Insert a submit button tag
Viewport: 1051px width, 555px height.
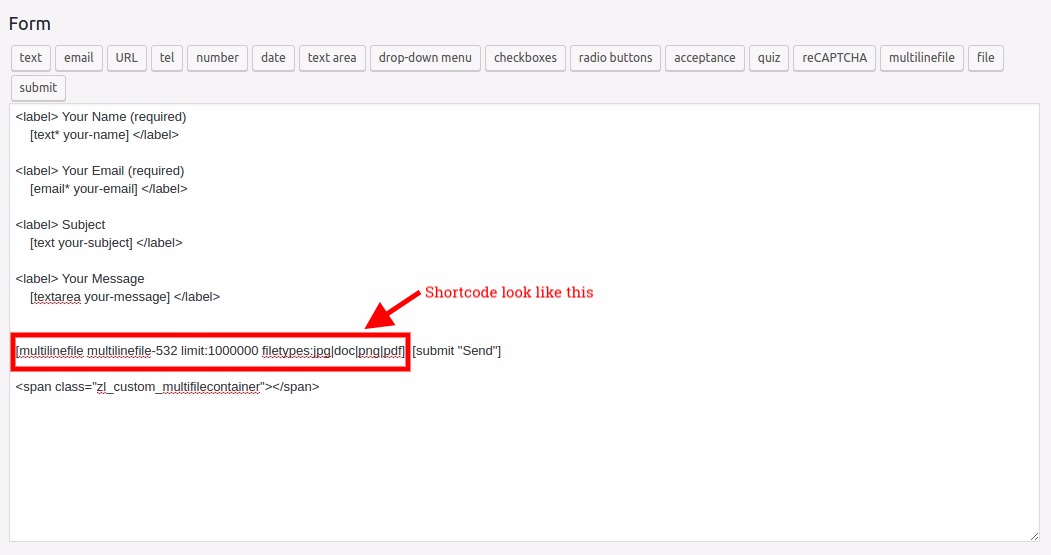coord(38,88)
